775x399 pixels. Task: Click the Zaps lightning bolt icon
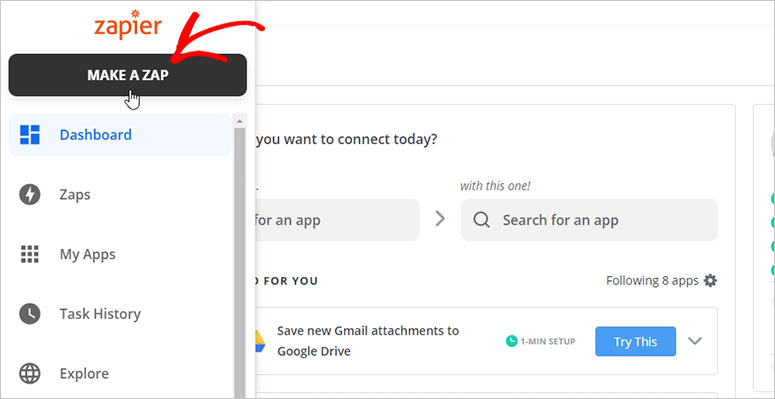click(x=30, y=194)
